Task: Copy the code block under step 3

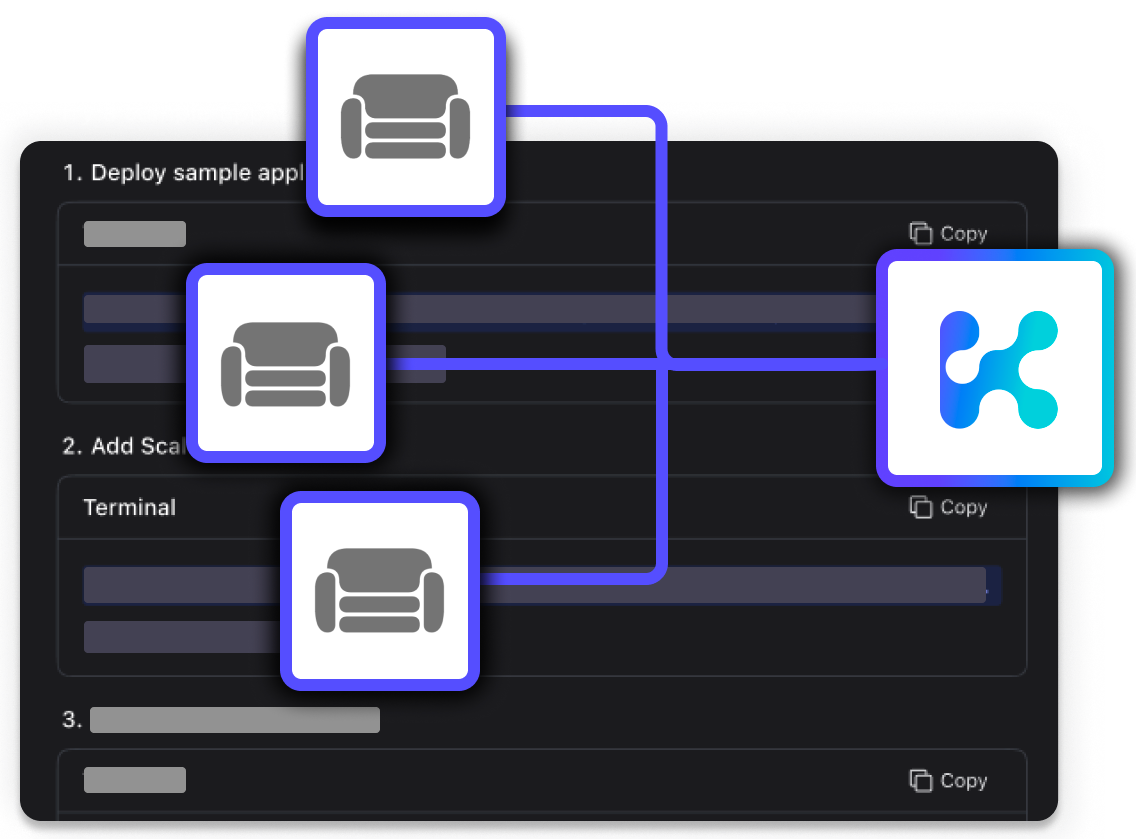Action: point(948,780)
